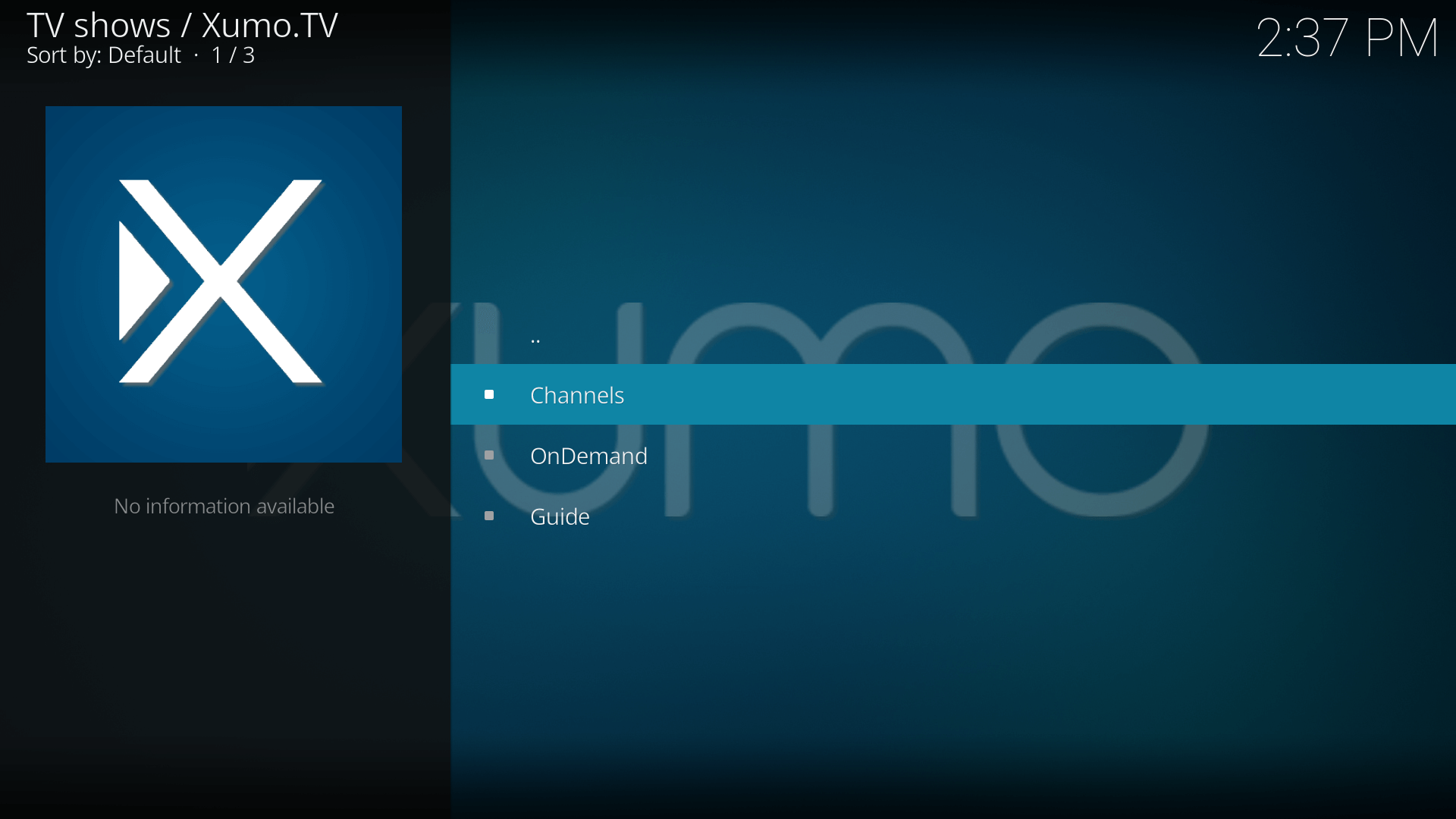Select Channels from the menu

point(577,394)
